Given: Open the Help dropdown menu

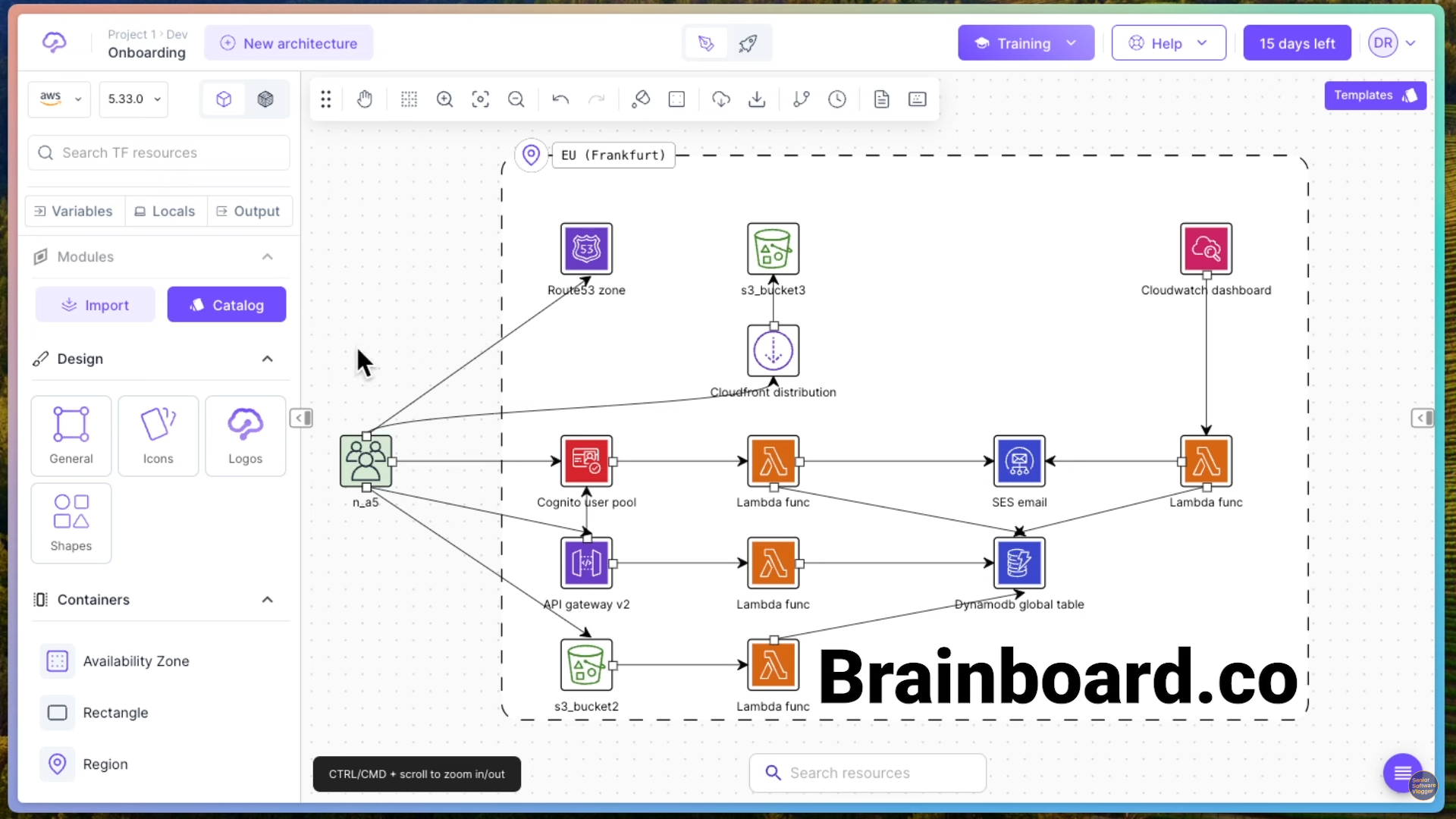Looking at the screenshot, I should click(x=1169, y=43).
